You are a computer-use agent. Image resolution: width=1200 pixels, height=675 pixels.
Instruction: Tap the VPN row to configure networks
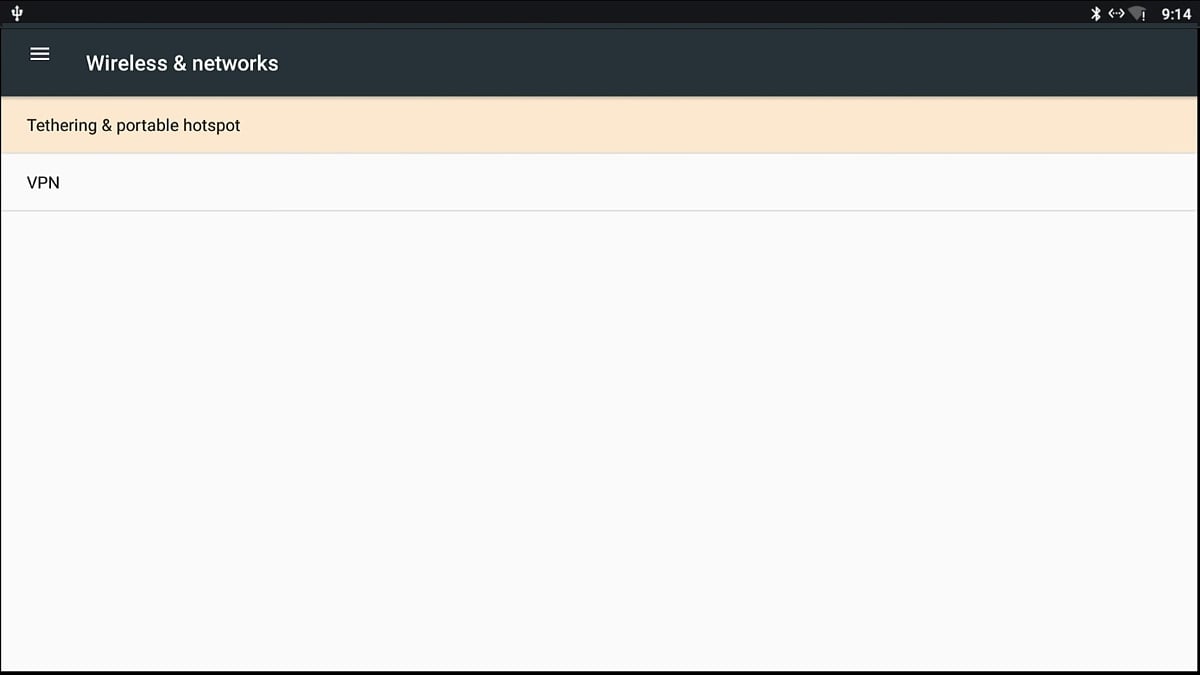pos(600,182)
